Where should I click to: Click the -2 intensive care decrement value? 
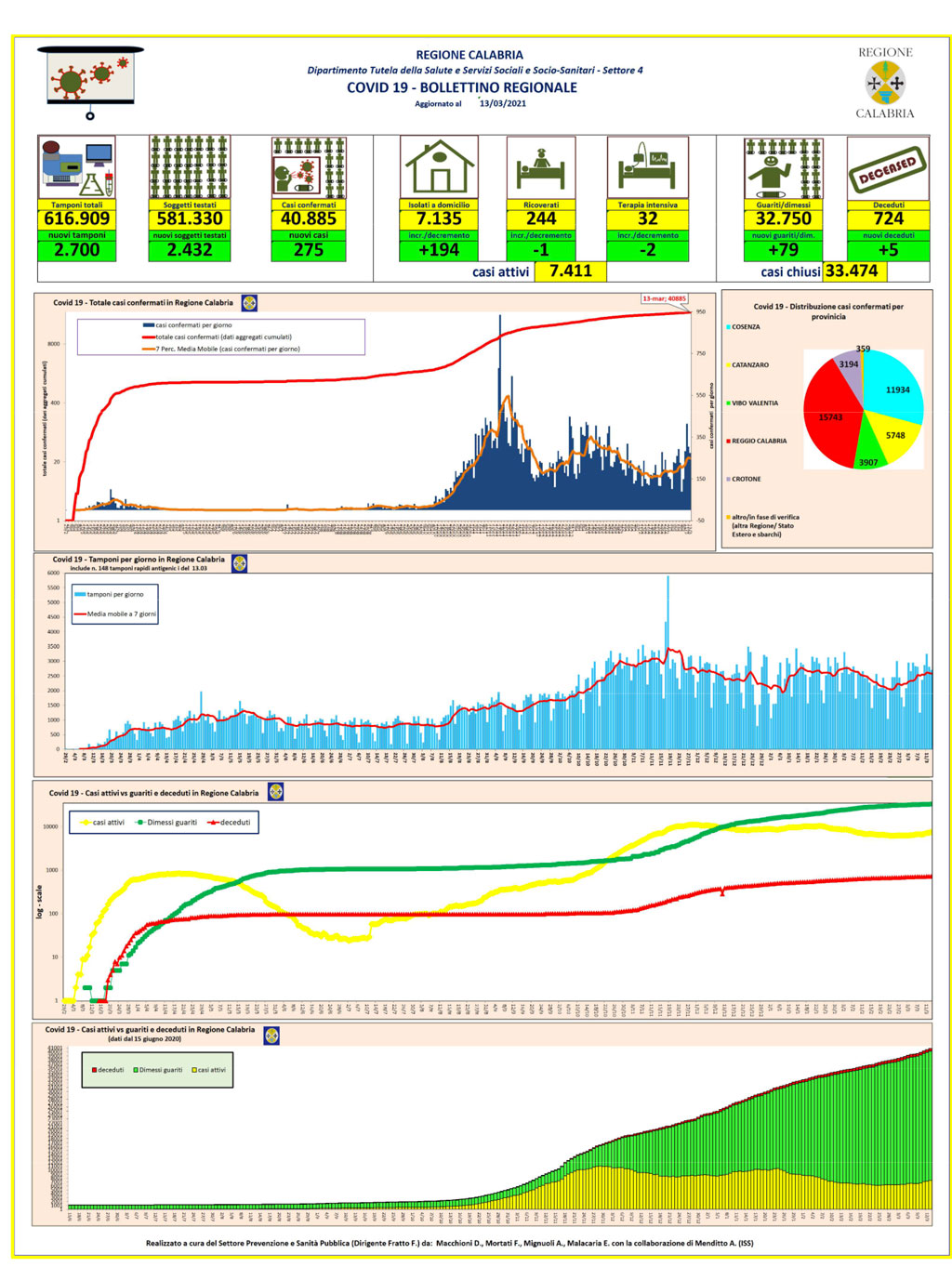pos(648,250)
